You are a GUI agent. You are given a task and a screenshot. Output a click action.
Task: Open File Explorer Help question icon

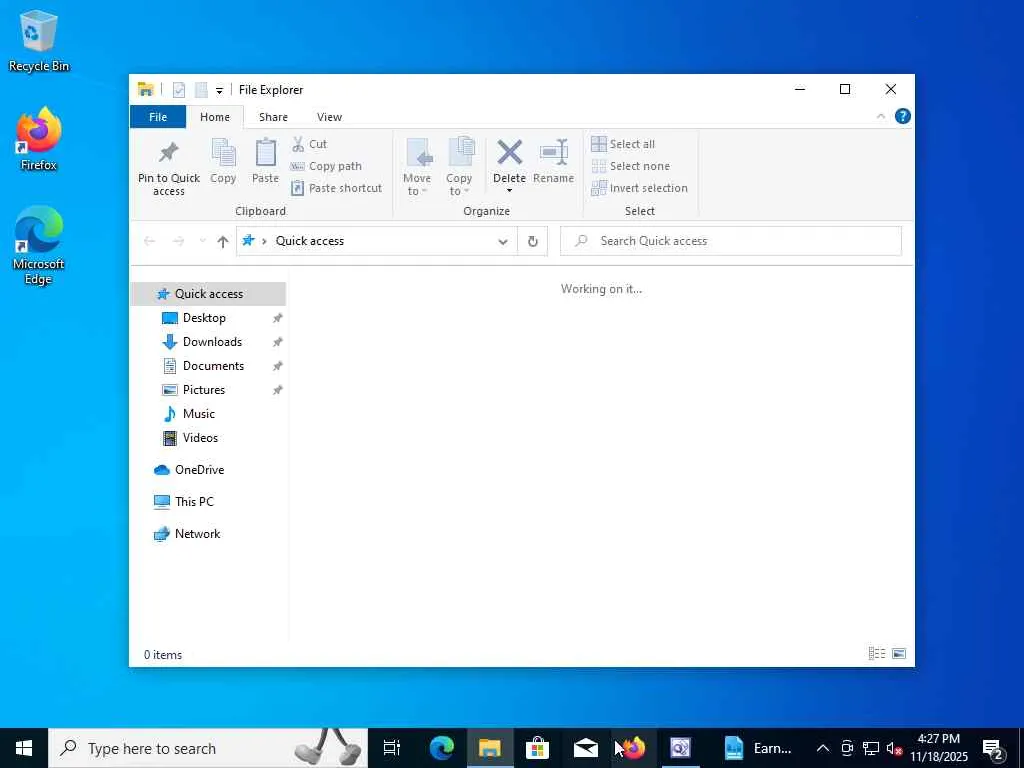pyautogui.click(x=903, y=116)
